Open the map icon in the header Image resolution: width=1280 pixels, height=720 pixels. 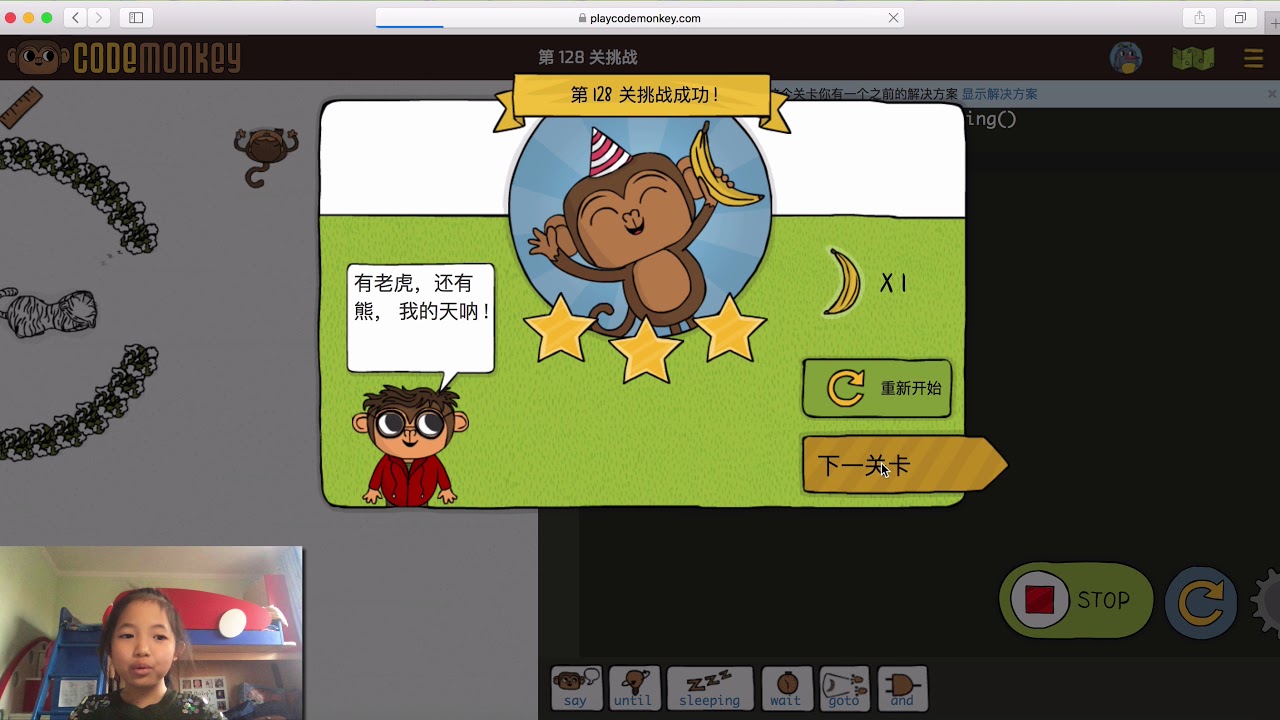(1193, 58)
